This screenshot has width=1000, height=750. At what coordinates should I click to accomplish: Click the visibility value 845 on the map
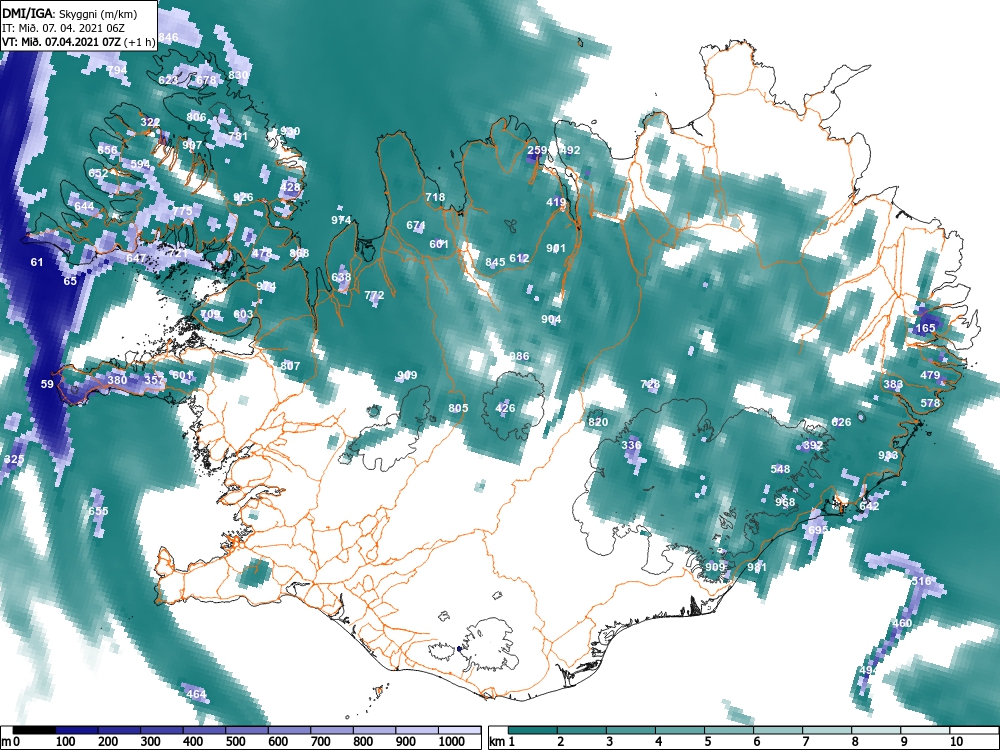tap(495, 262)
